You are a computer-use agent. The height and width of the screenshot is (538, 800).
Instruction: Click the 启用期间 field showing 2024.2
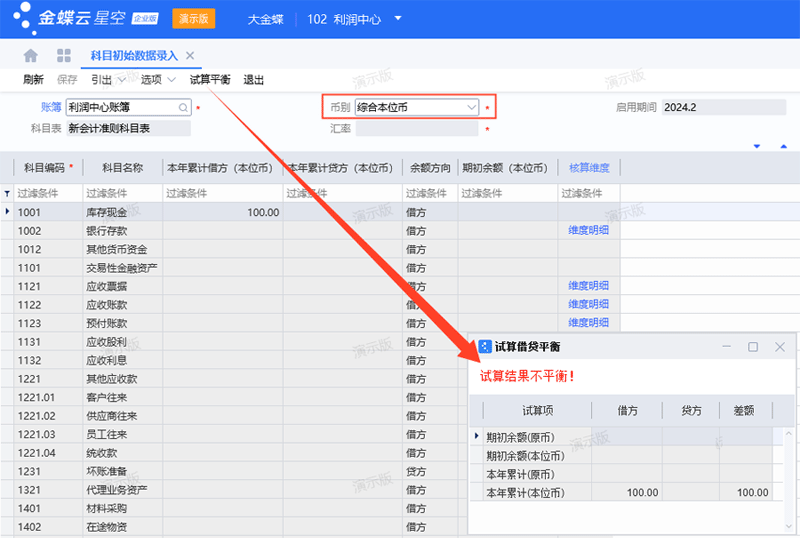[724, 107]
